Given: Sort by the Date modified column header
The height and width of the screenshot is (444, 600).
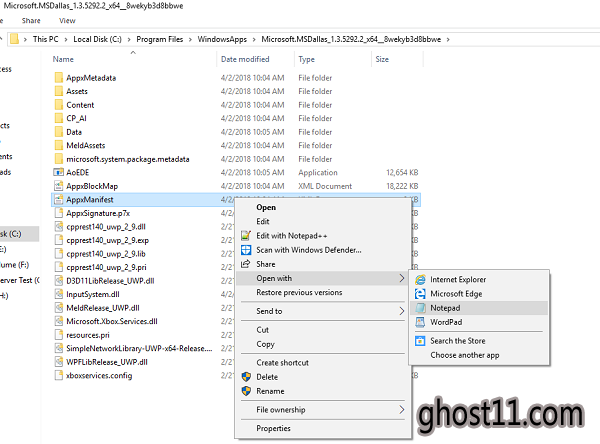Looking at the screenshot, I should point(245,59).
